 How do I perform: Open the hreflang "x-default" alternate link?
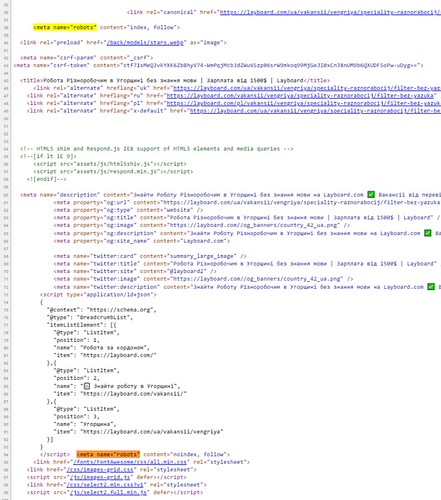315,111
